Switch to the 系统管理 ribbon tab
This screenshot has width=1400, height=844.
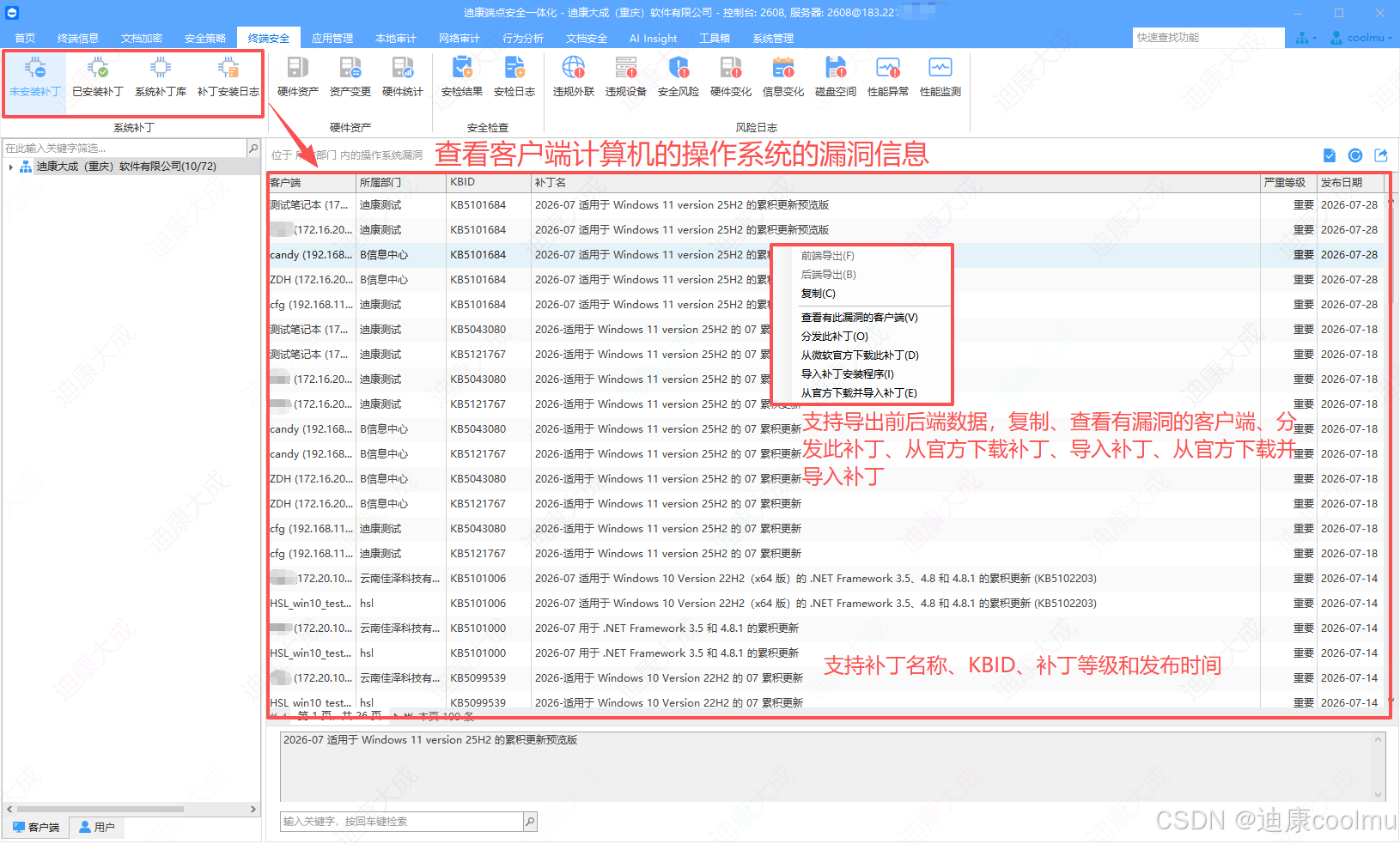coord(773,39)
